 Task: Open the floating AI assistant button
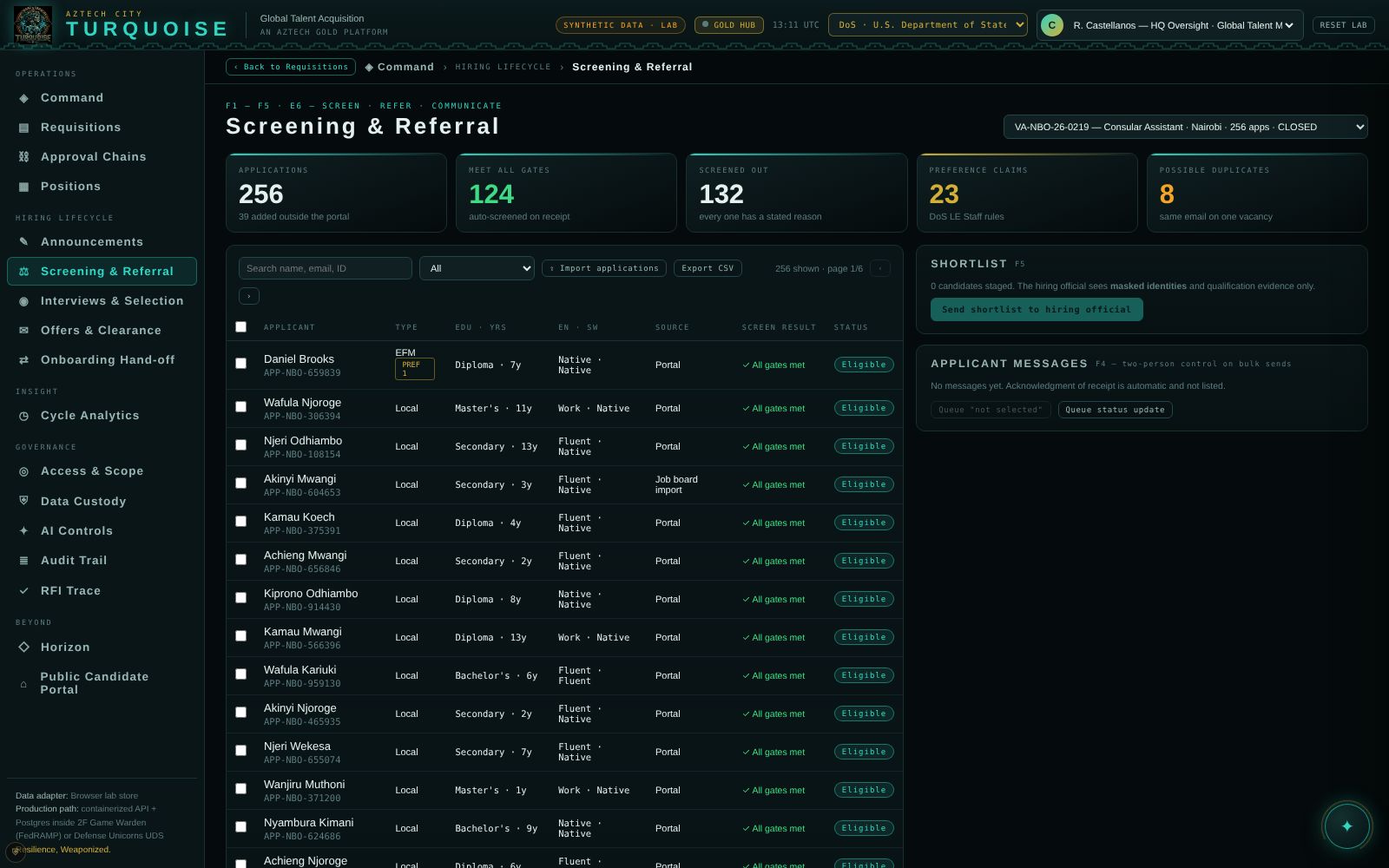click(1346, 825)
